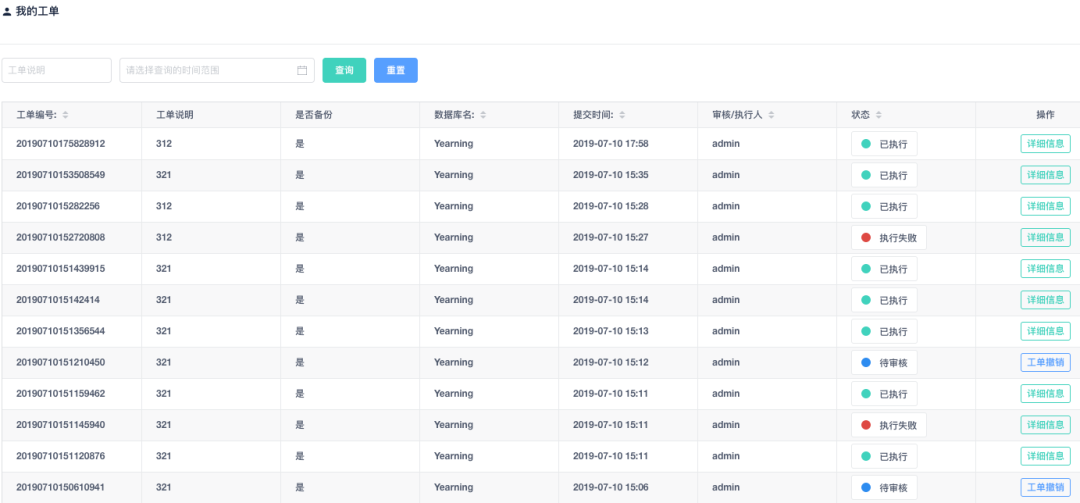Open 详细信息 for order 20190710151439915

click(x=1046, y=269)
